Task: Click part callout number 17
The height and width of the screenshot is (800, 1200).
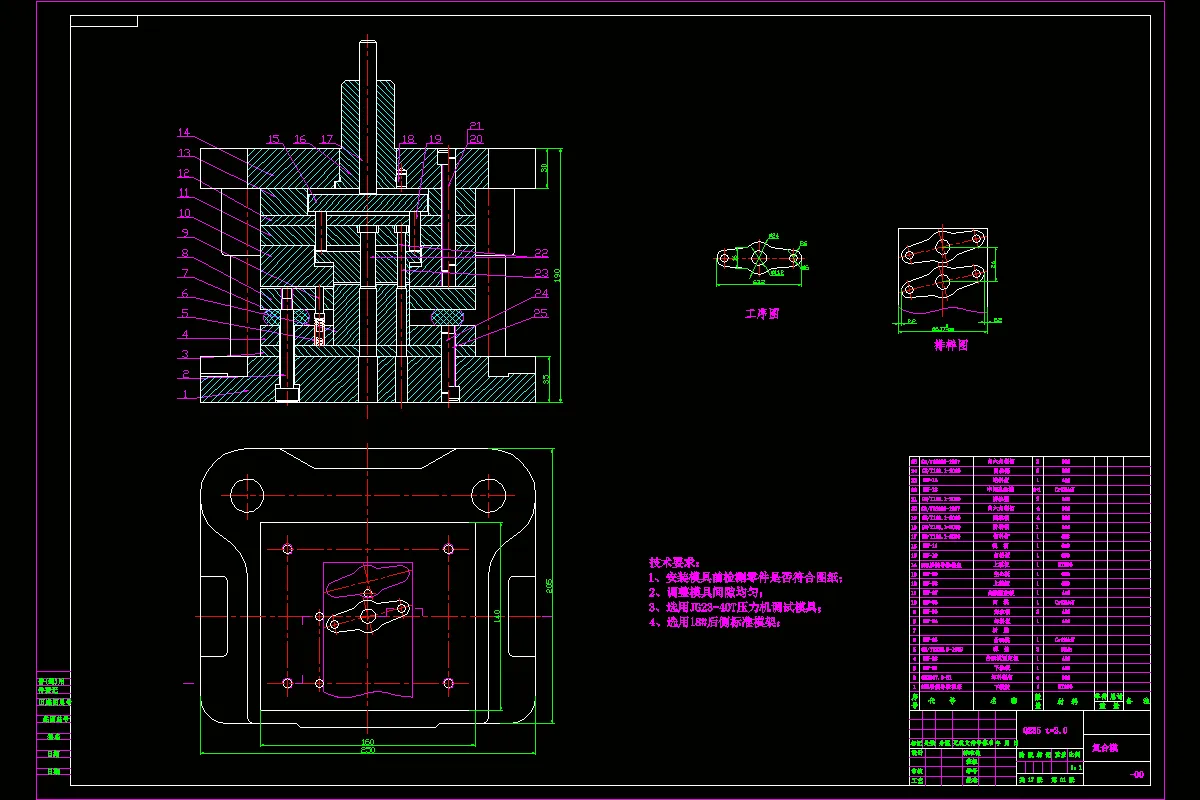Action: (326, 139)
